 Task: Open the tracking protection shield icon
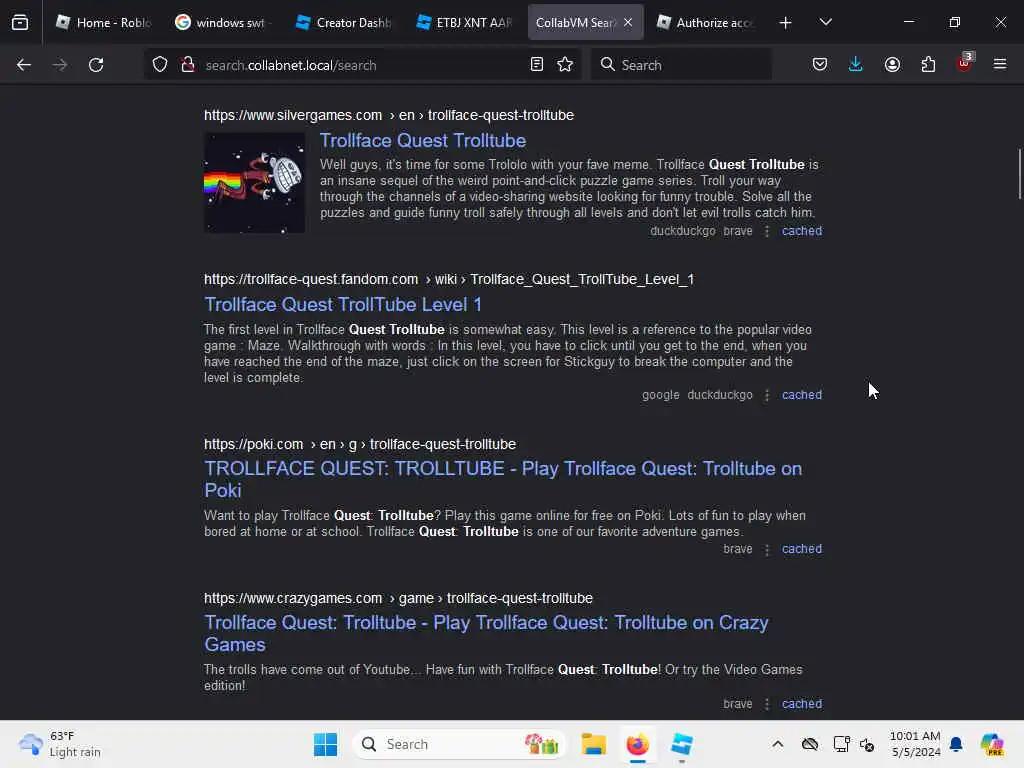coord(160,65)
